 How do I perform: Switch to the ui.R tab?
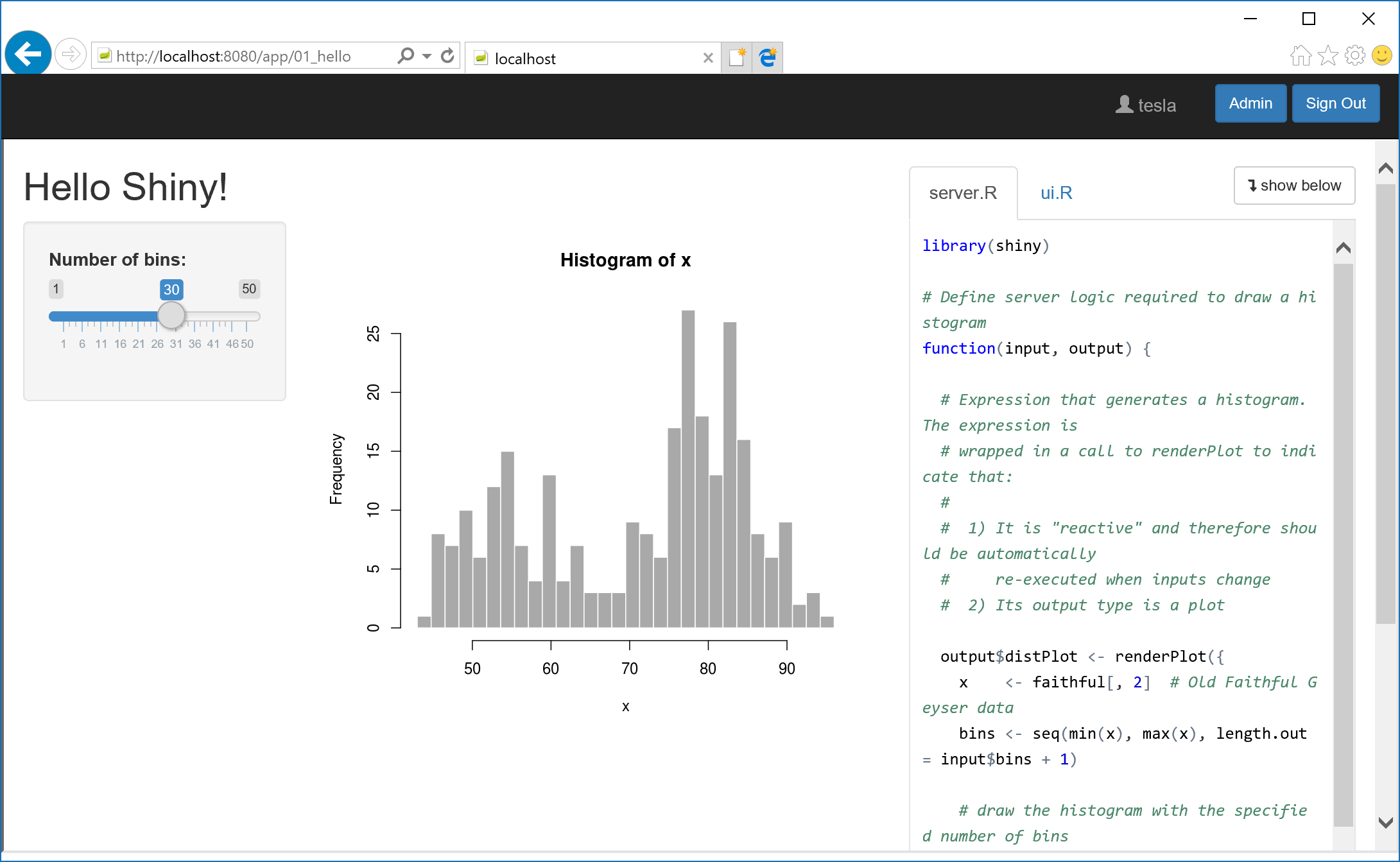[1056, 193]
